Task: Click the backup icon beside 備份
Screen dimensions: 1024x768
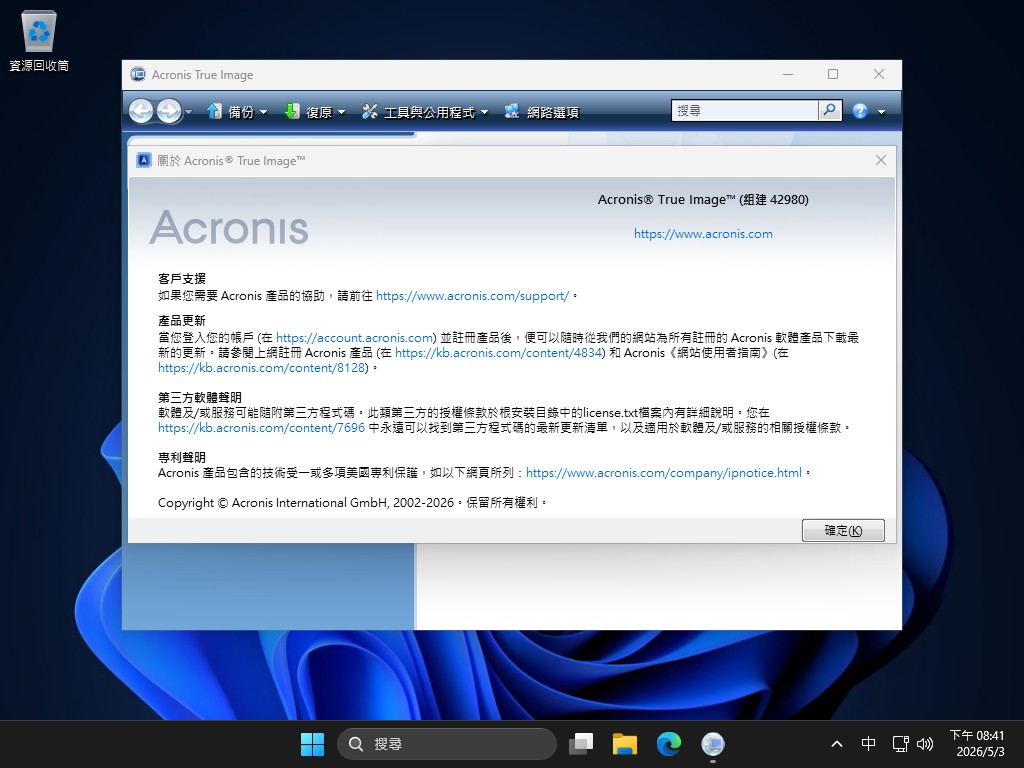Action: pyautogui.click(x=214, y=112)
